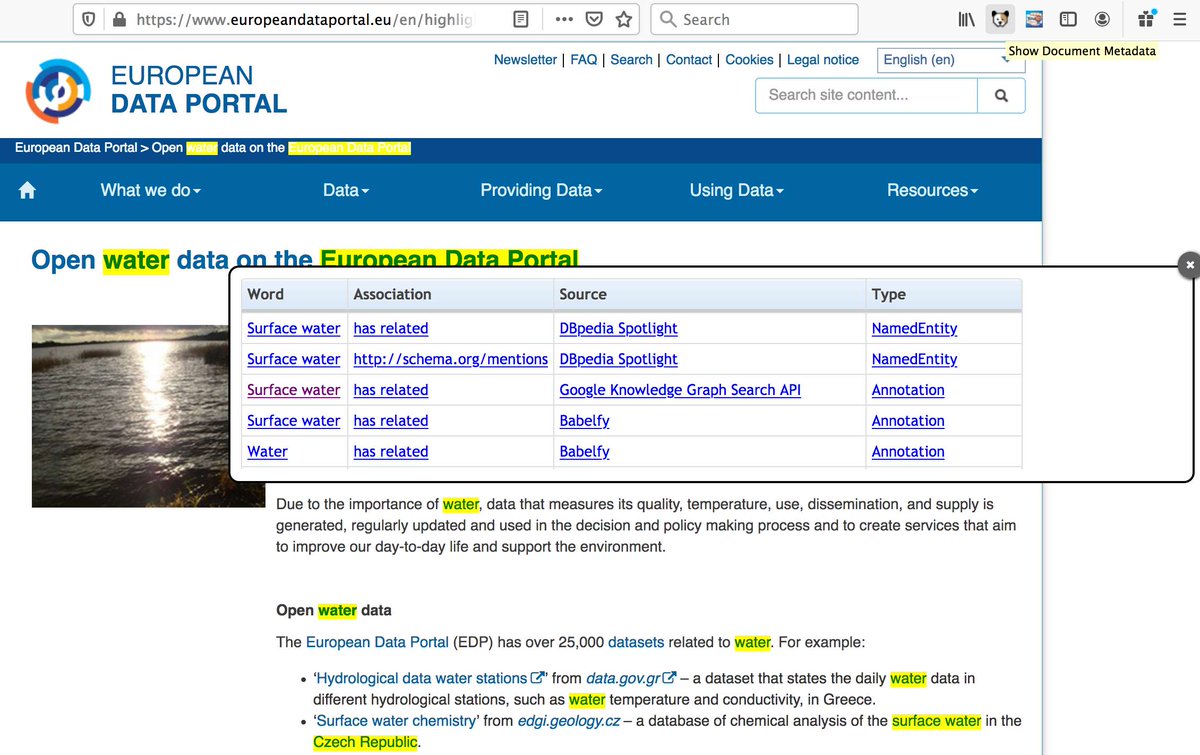The width and height of the screenshot is (1200, 755).
Task: Click the dog-face Show Document Metadata extension
Action: coord(1000,19)
